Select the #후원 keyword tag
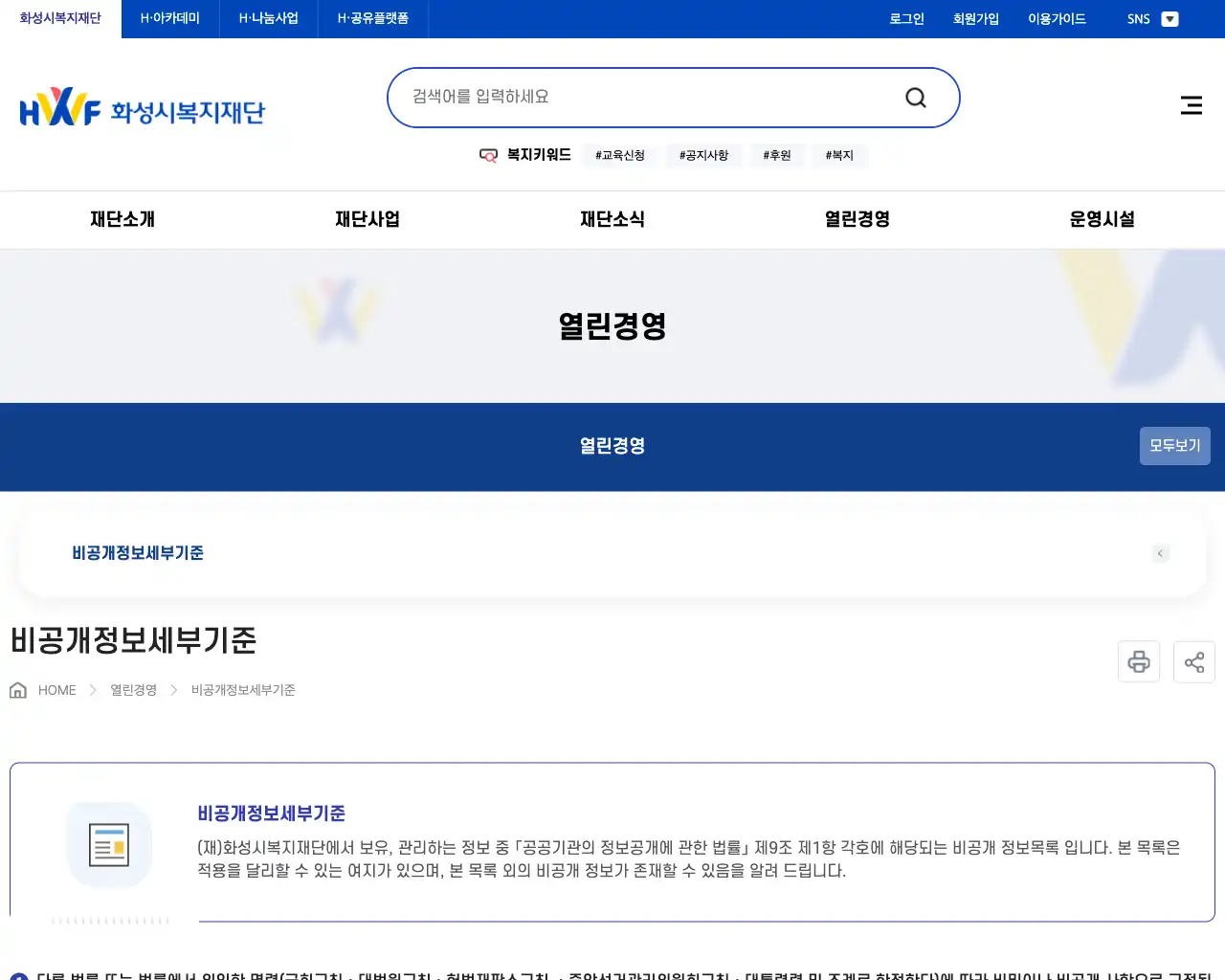 coord(776,155)
